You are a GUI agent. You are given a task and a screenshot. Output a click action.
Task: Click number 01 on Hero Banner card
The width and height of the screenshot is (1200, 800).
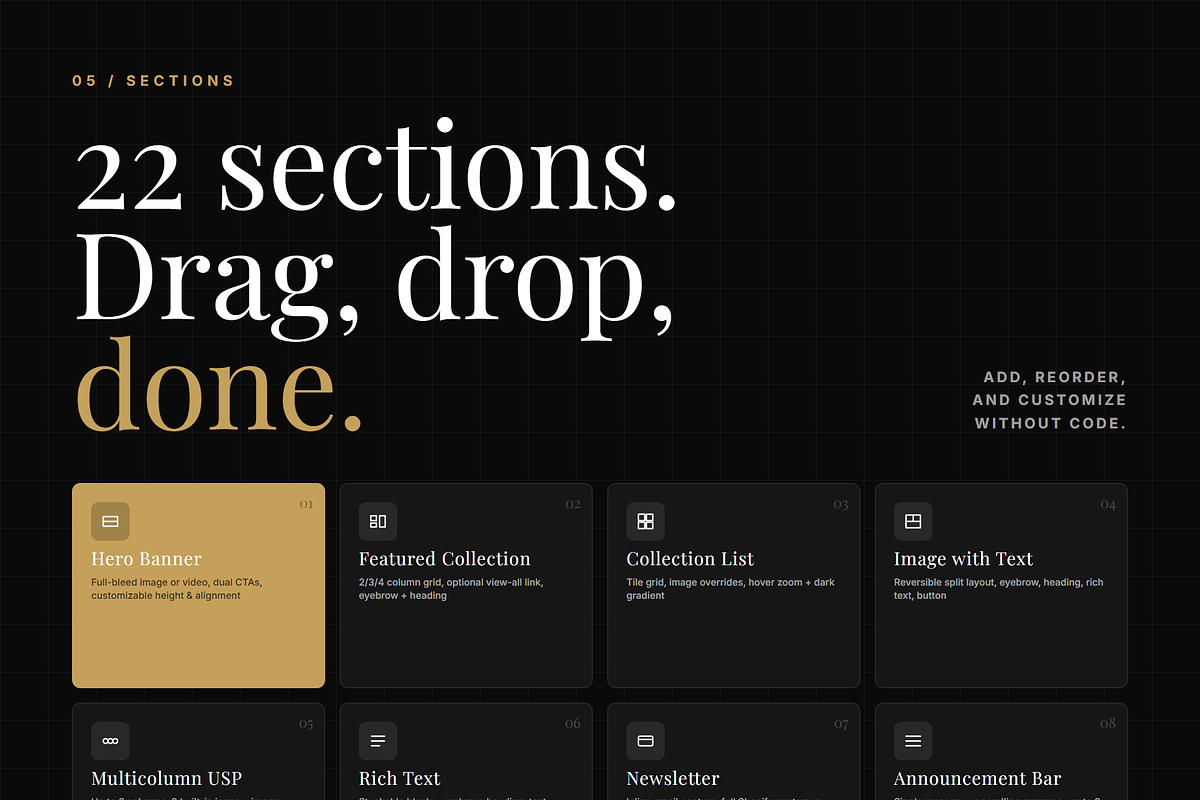306,504
